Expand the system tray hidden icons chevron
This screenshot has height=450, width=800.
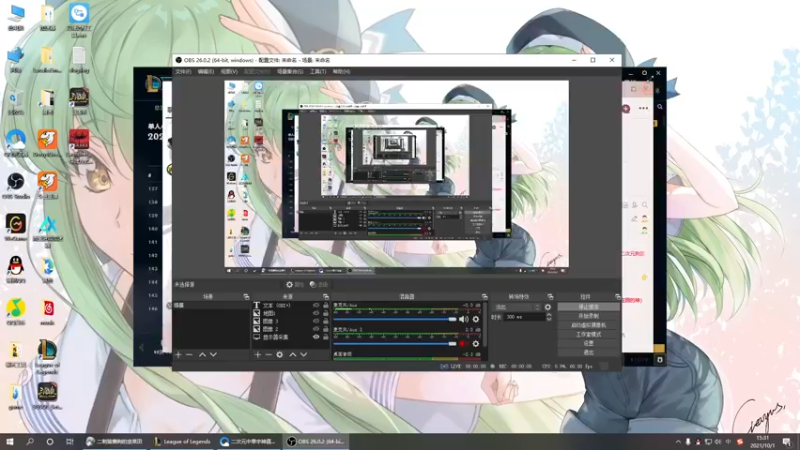point(678,442)
